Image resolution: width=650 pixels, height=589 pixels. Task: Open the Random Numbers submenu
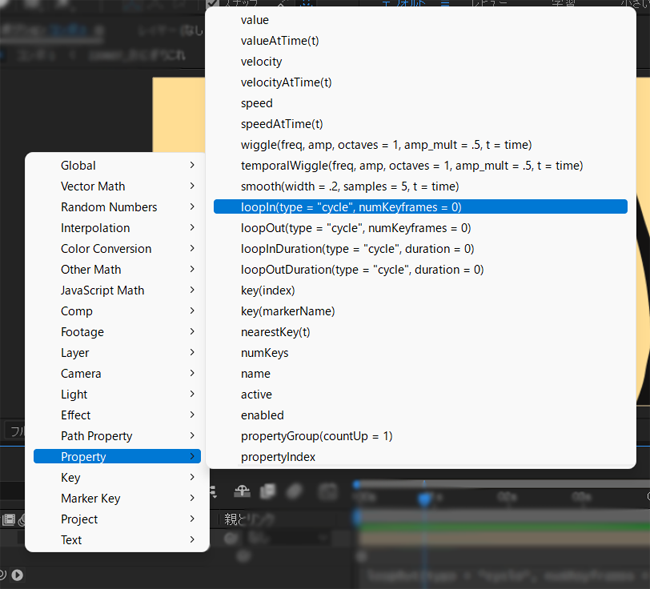[108, 207]
